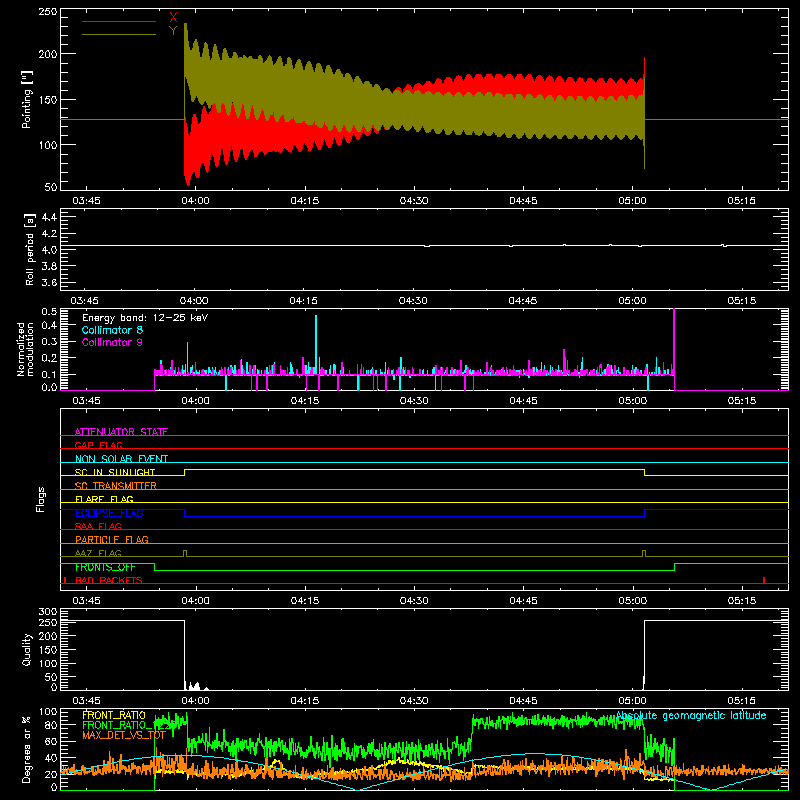
Task: Select the red X legend letter
Action: [173, 18]
